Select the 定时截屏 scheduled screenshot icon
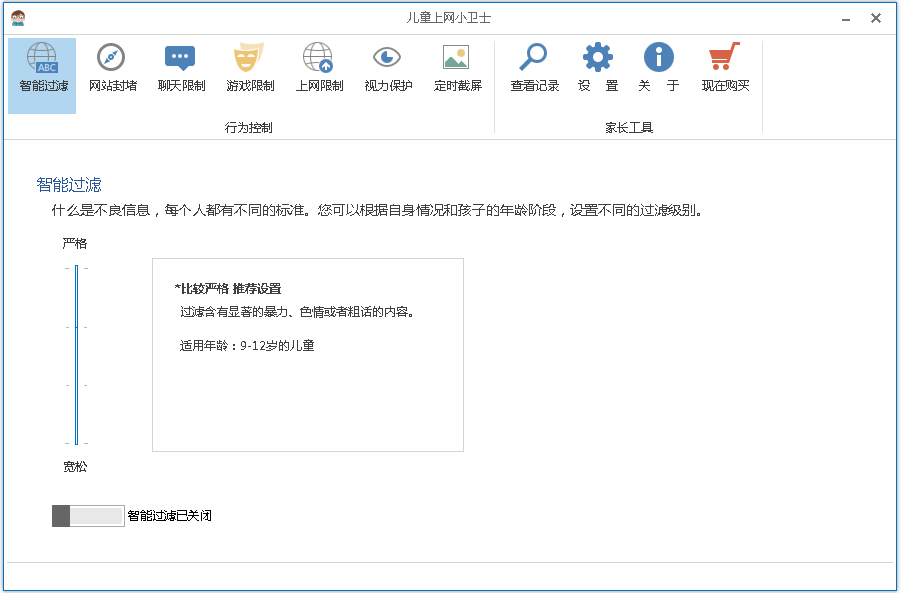Viewport: 901px width, 593px height. (x=457, y=68)
